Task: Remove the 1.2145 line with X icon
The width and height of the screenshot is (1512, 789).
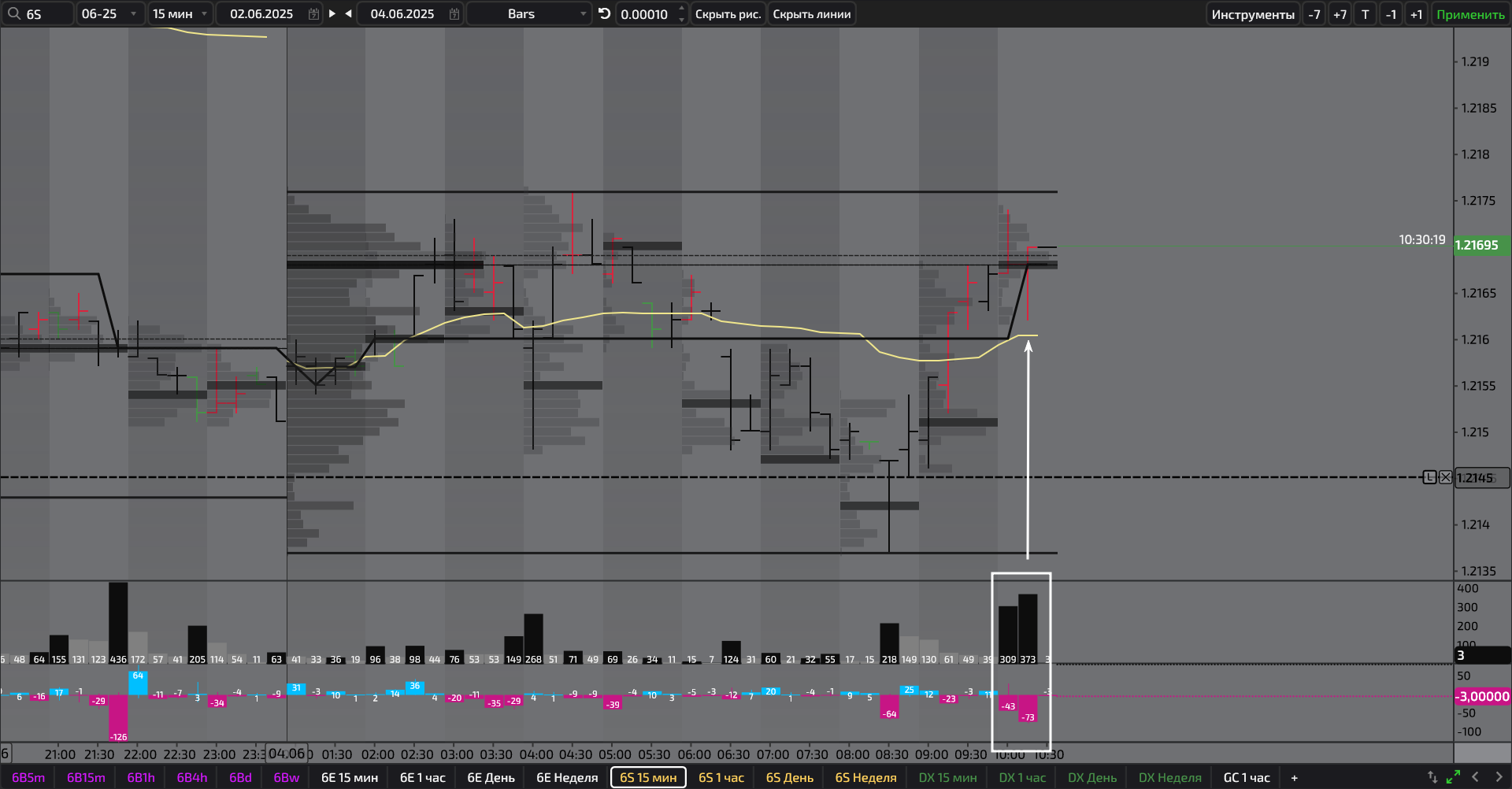Action: tap(1445, 477)
